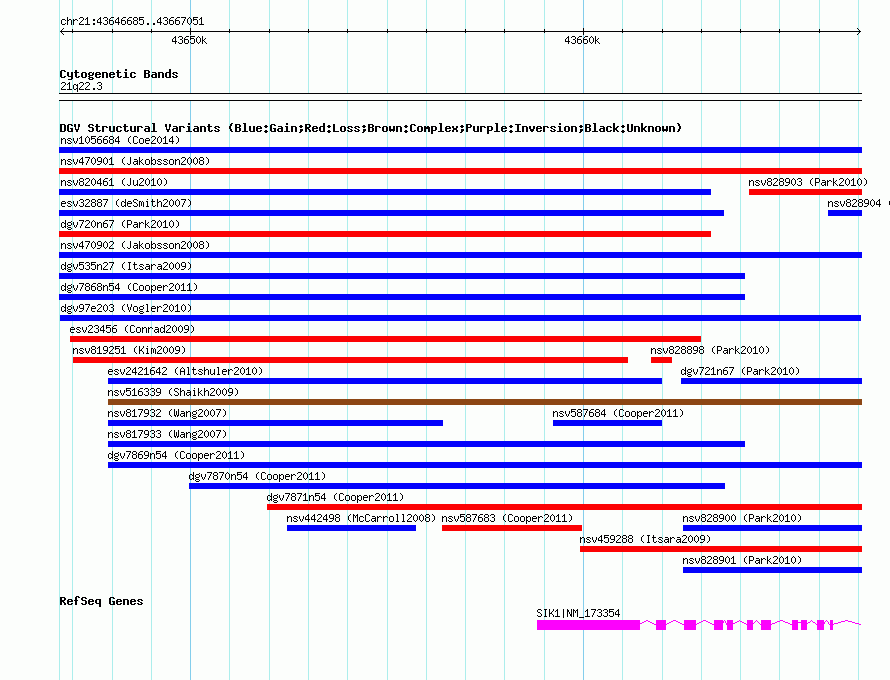Click the nsv819251 (Kim2009) label

(129, 350)
